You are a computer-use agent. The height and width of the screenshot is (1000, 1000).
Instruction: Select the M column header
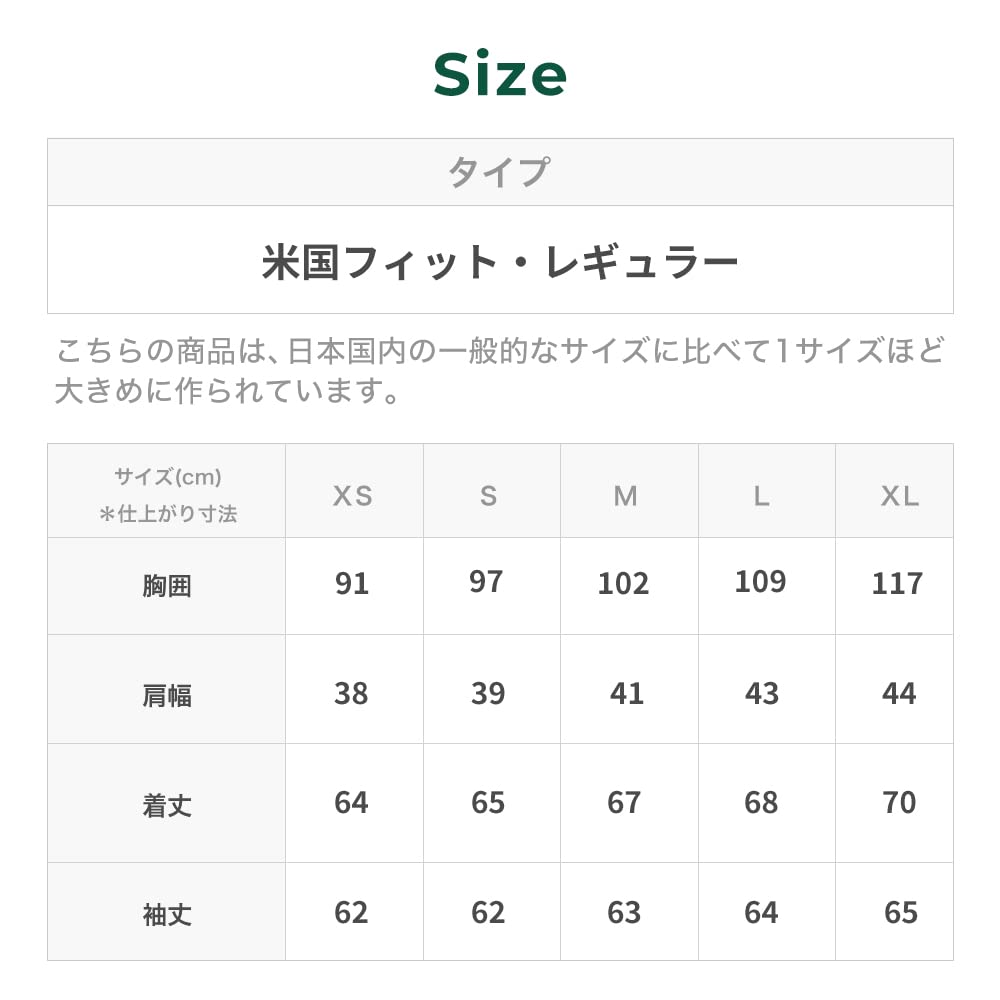tap(625, 496)
